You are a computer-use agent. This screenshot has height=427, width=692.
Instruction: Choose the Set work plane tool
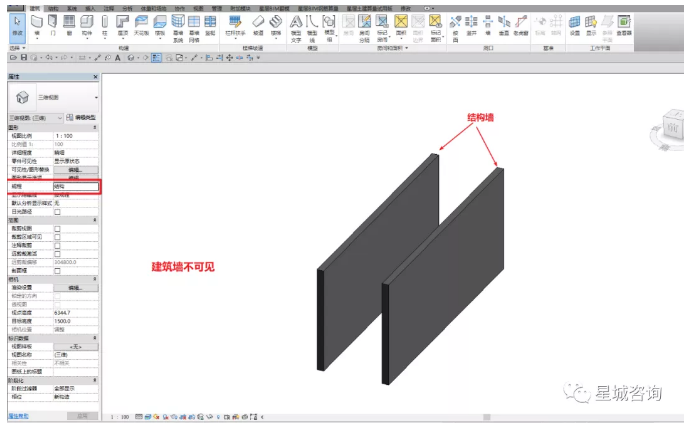(x=575, y=25)
